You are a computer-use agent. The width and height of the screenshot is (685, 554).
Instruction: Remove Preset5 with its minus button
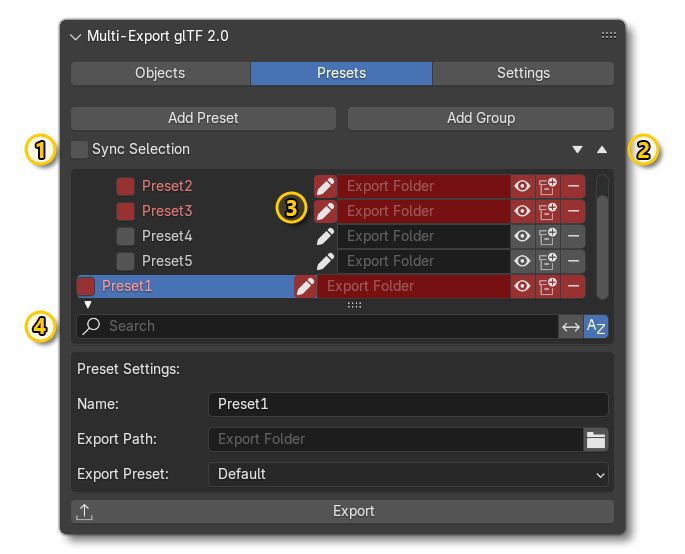[573, 261]
